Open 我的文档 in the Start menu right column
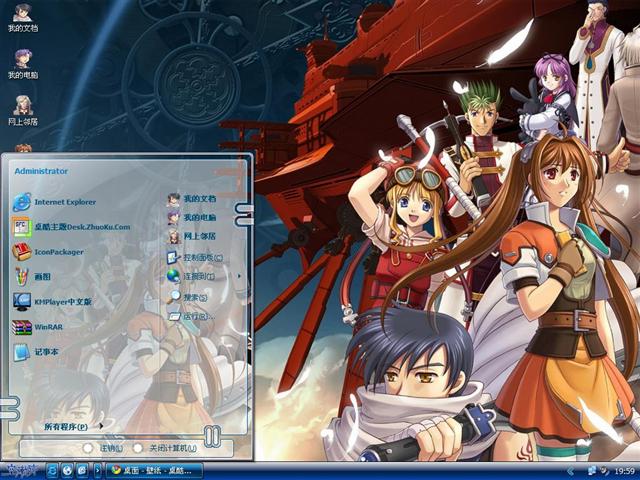The image size is (640, 480). (x=192, y=199)
